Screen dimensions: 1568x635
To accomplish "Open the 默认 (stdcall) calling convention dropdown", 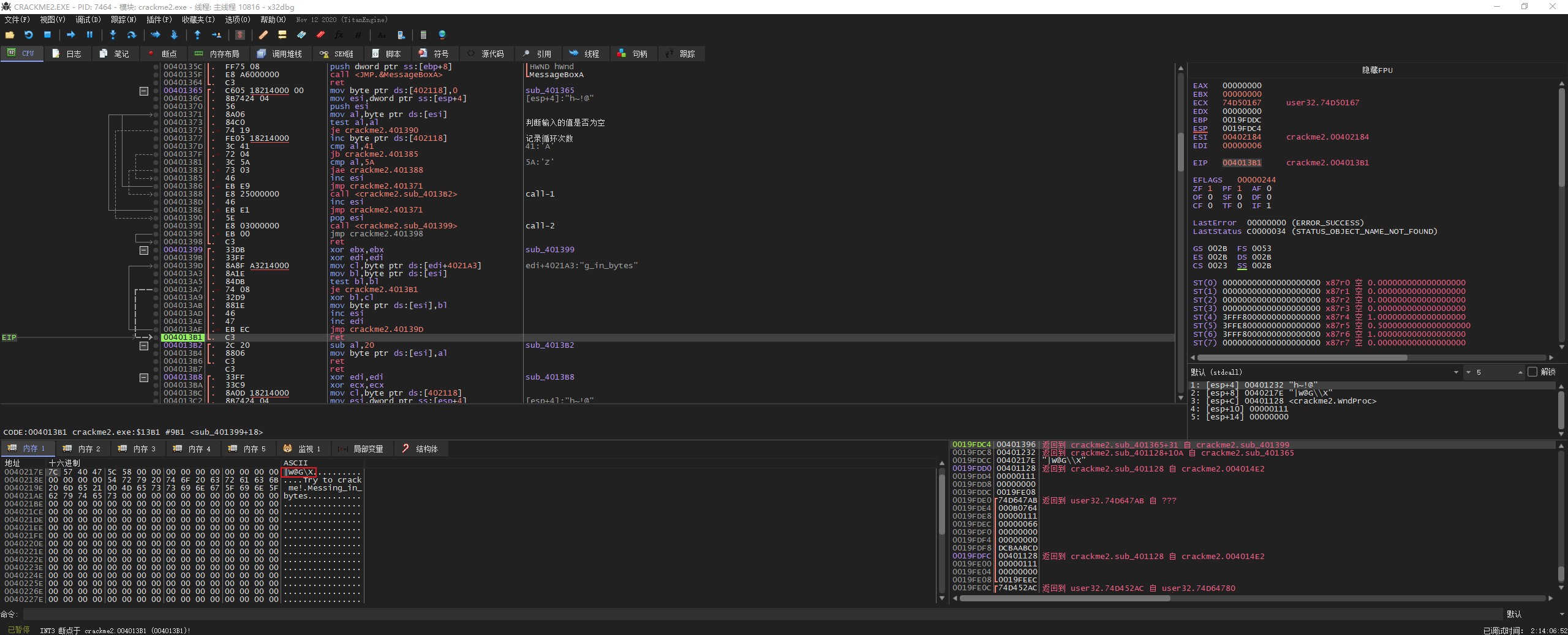I will pos(1455,372).
